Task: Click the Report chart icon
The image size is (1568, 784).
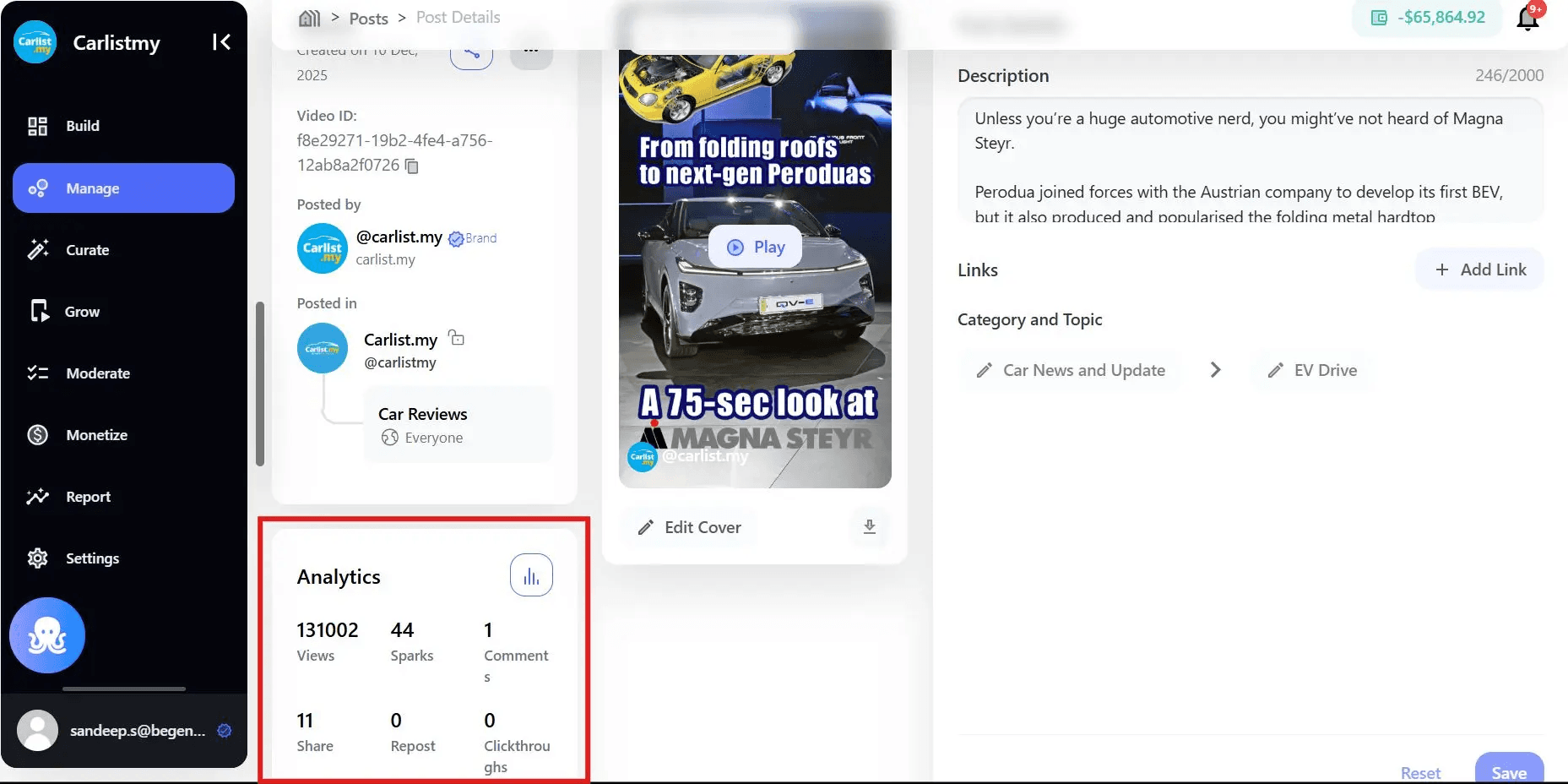Action: [38, 497]
